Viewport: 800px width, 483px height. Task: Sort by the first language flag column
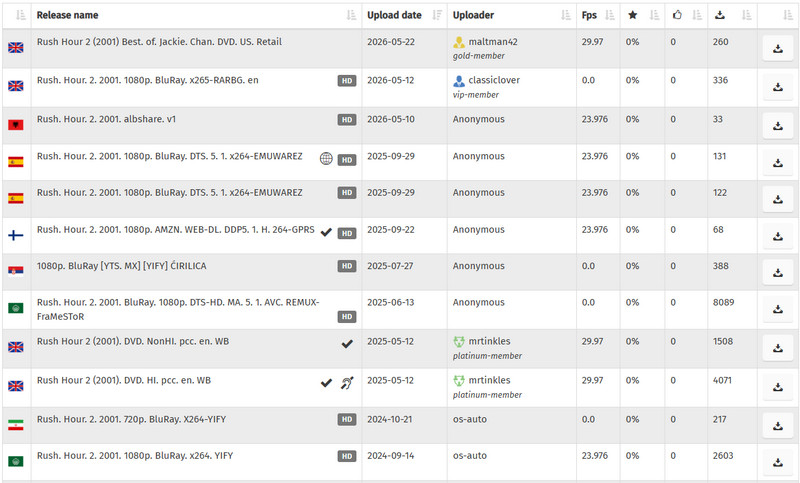click(20, 15)
